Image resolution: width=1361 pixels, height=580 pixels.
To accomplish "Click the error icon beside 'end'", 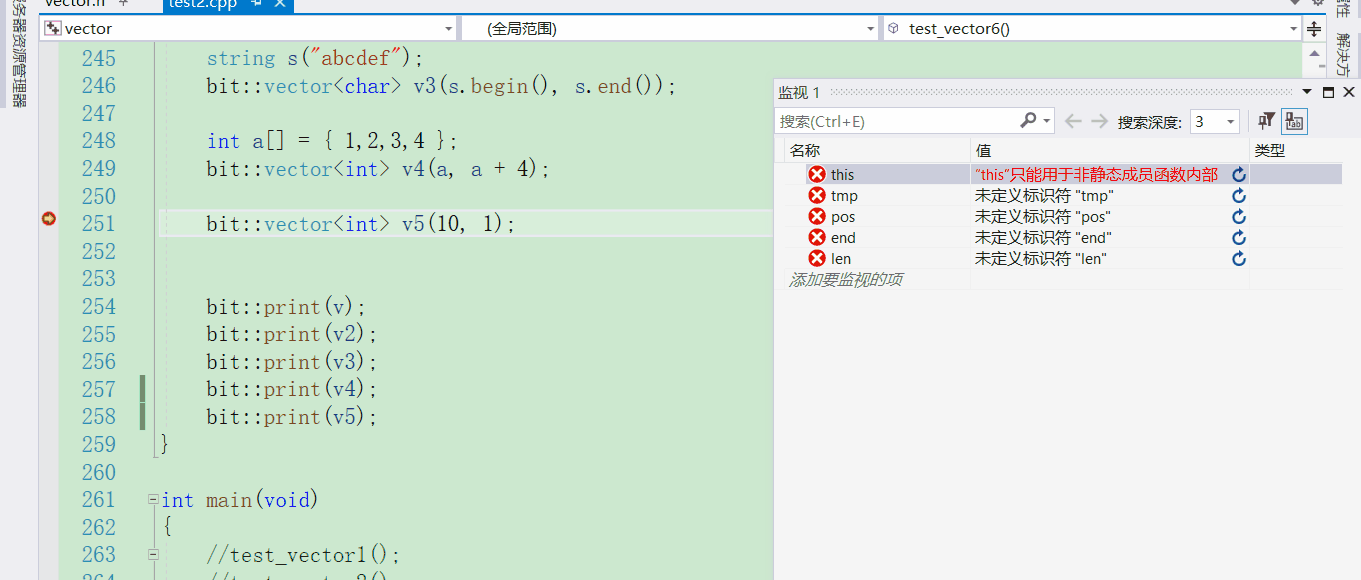I will 817,238.
